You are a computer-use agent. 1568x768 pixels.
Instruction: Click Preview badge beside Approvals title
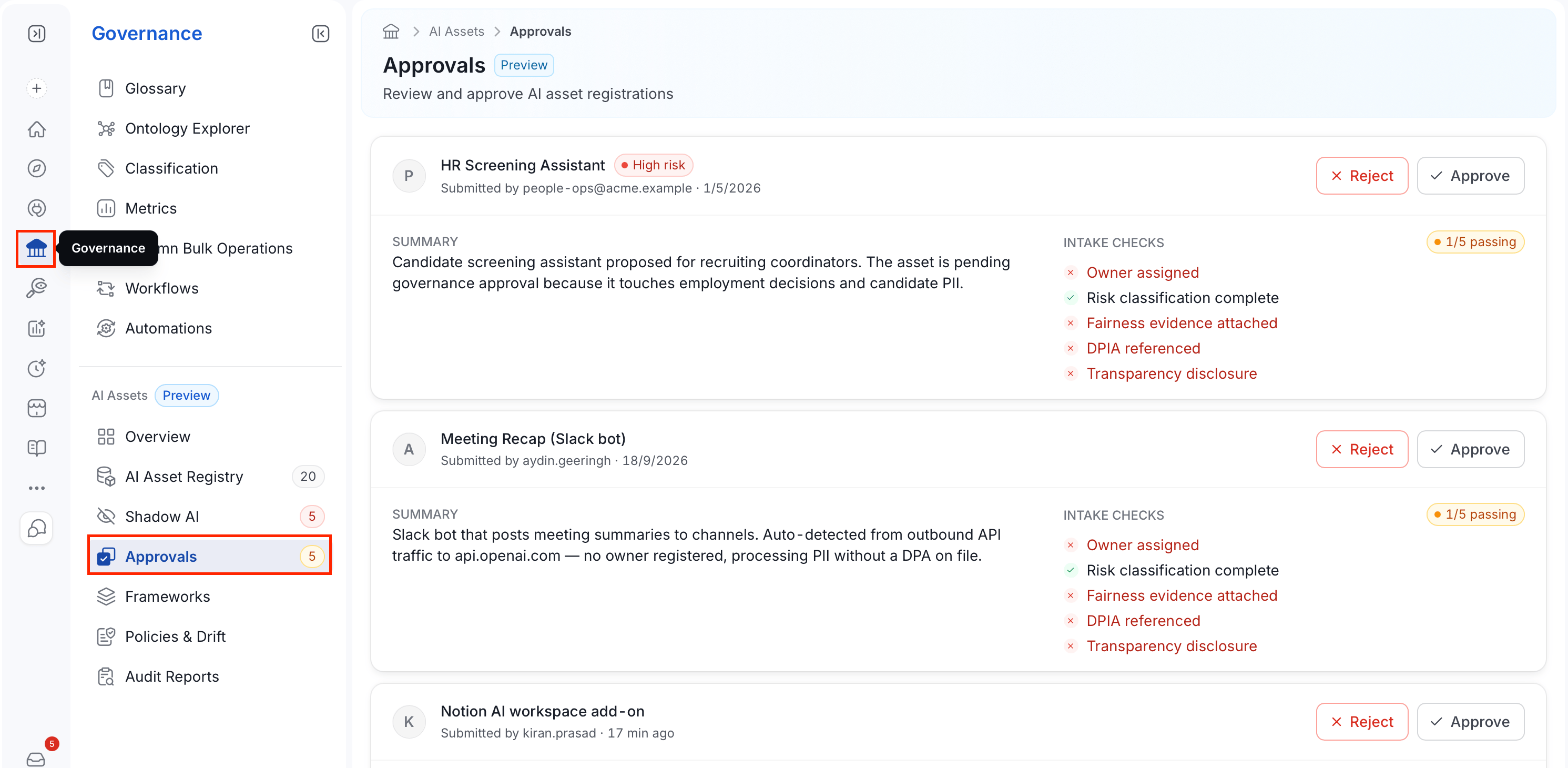[x=524, y=65]
